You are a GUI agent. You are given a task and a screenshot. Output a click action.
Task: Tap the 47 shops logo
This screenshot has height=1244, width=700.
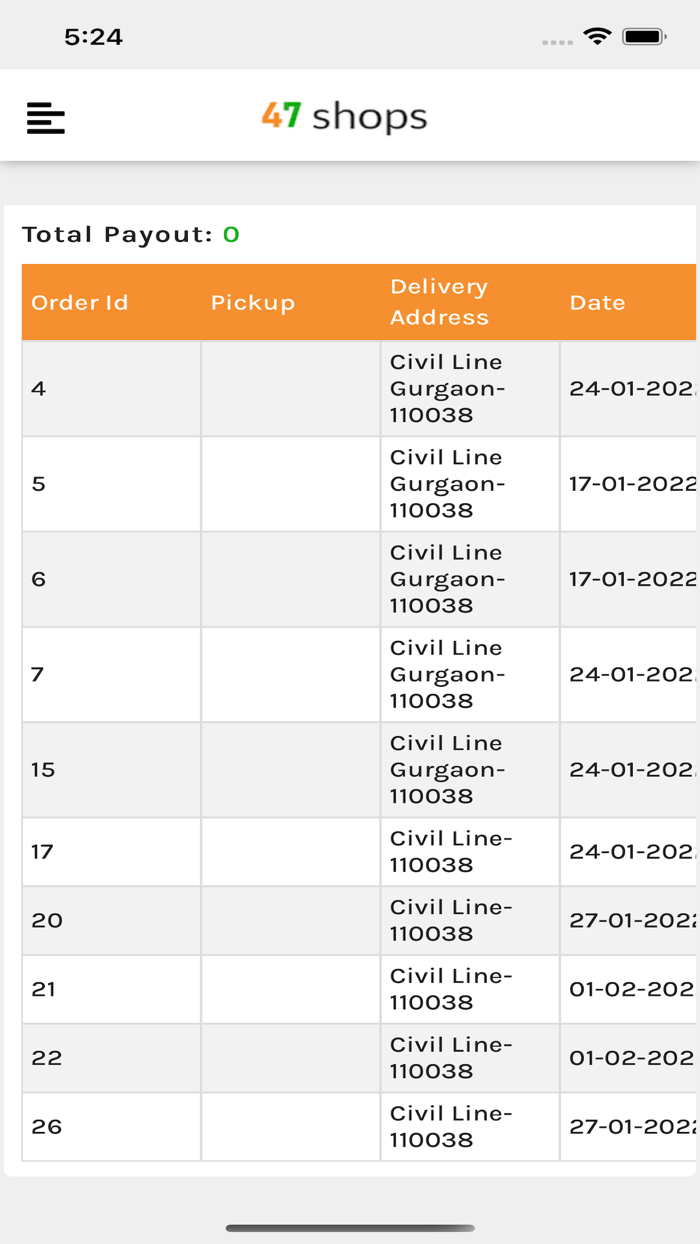345,116
